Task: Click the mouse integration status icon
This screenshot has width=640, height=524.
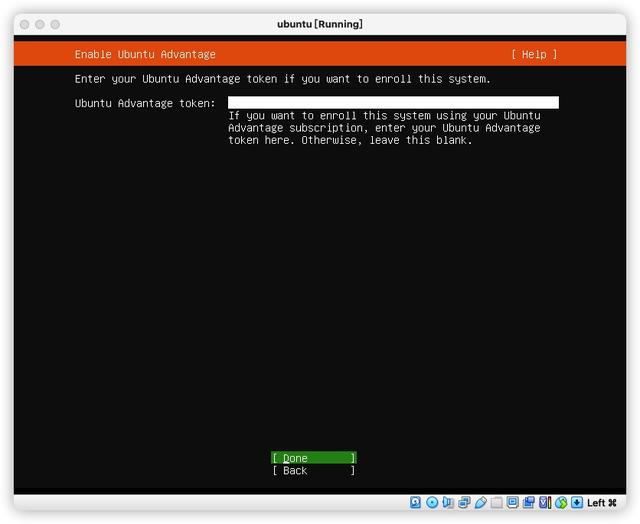Action: 561,502
